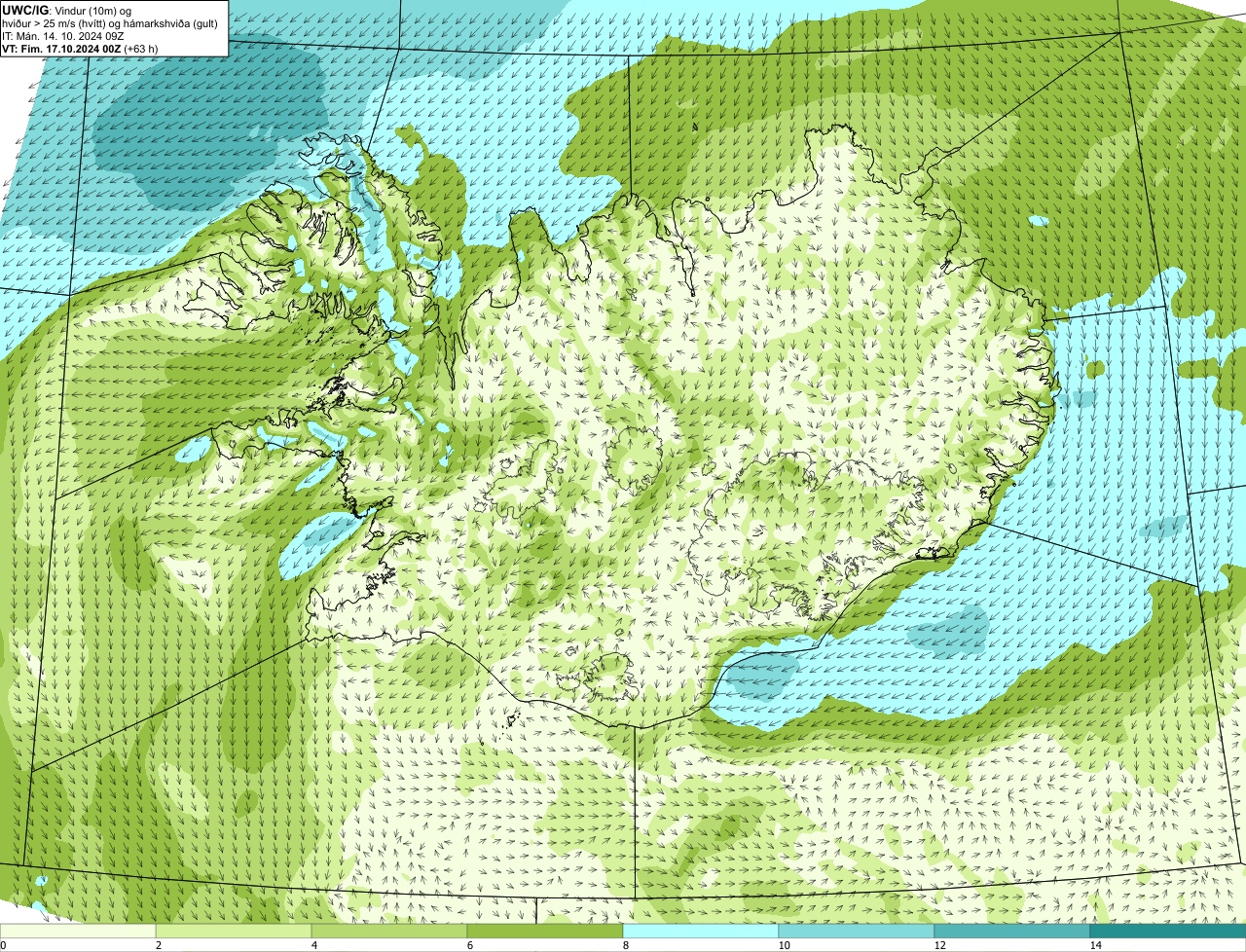Click the darker green 6–8 m/s legend swatch
This screenshot has height=952, width=1246.
click(546, 931)
